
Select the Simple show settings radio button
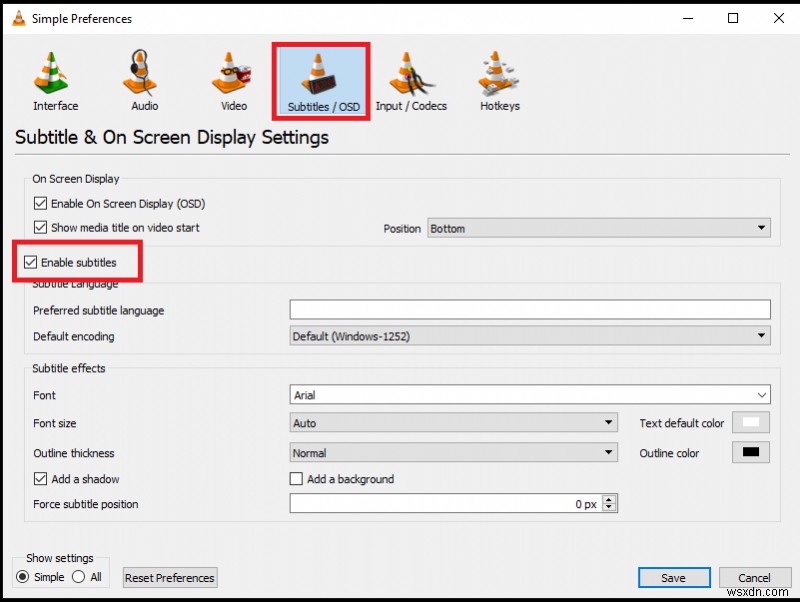[x=22, y=577]
